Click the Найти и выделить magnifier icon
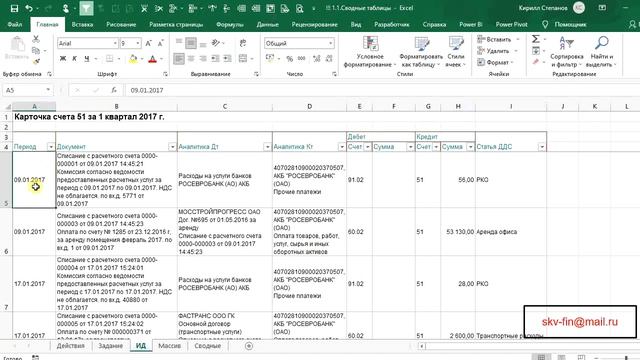The width and height of the screenshot is (640, 360). (x=602, y=43)
